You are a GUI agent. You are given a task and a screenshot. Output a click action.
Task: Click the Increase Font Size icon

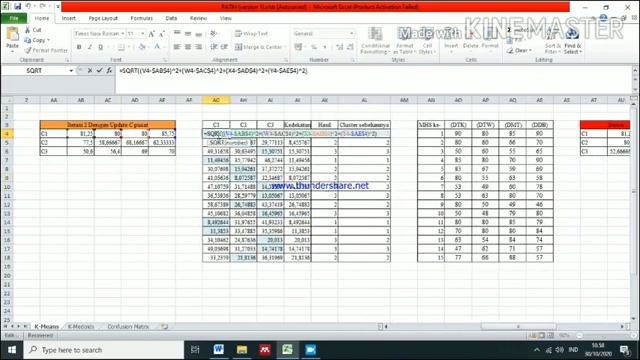151,34
